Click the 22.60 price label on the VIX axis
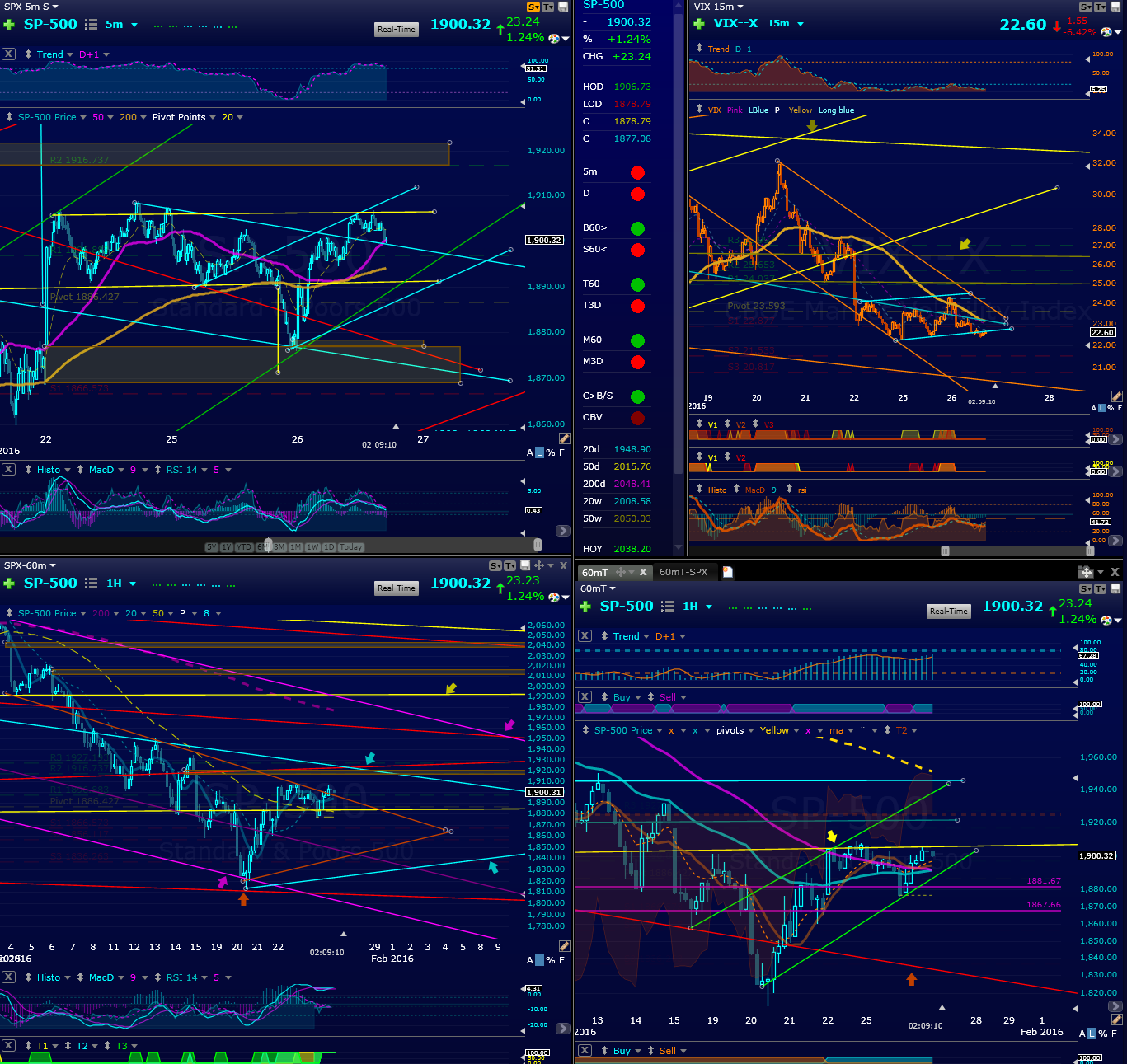The width and height of the screenshot is (1127, 1064). tap(1102, 333)
